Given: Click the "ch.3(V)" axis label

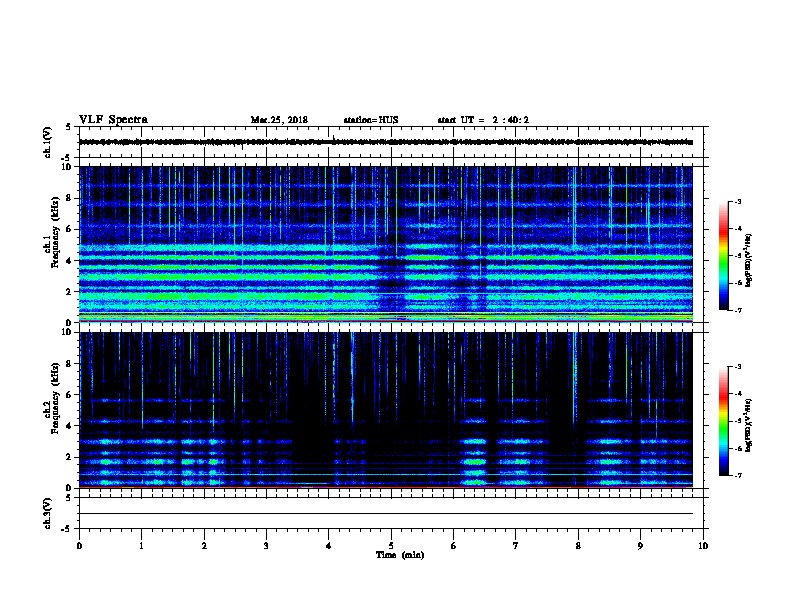Looking at the screenshot, I should tap(47, 513).
